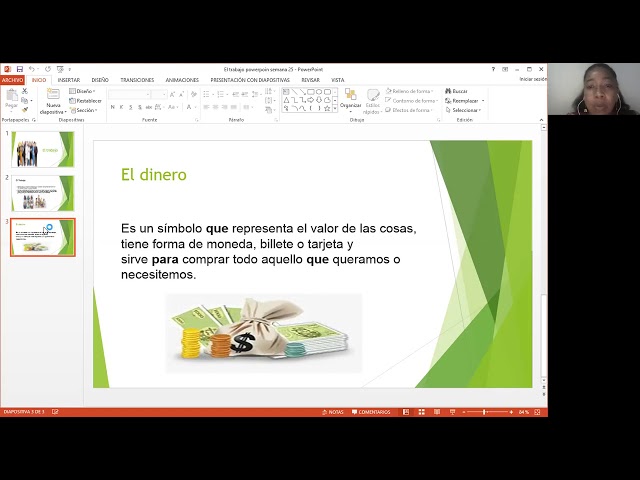
Task: Toggle Italic (K) formatting
Action: (x=122, y=107)
